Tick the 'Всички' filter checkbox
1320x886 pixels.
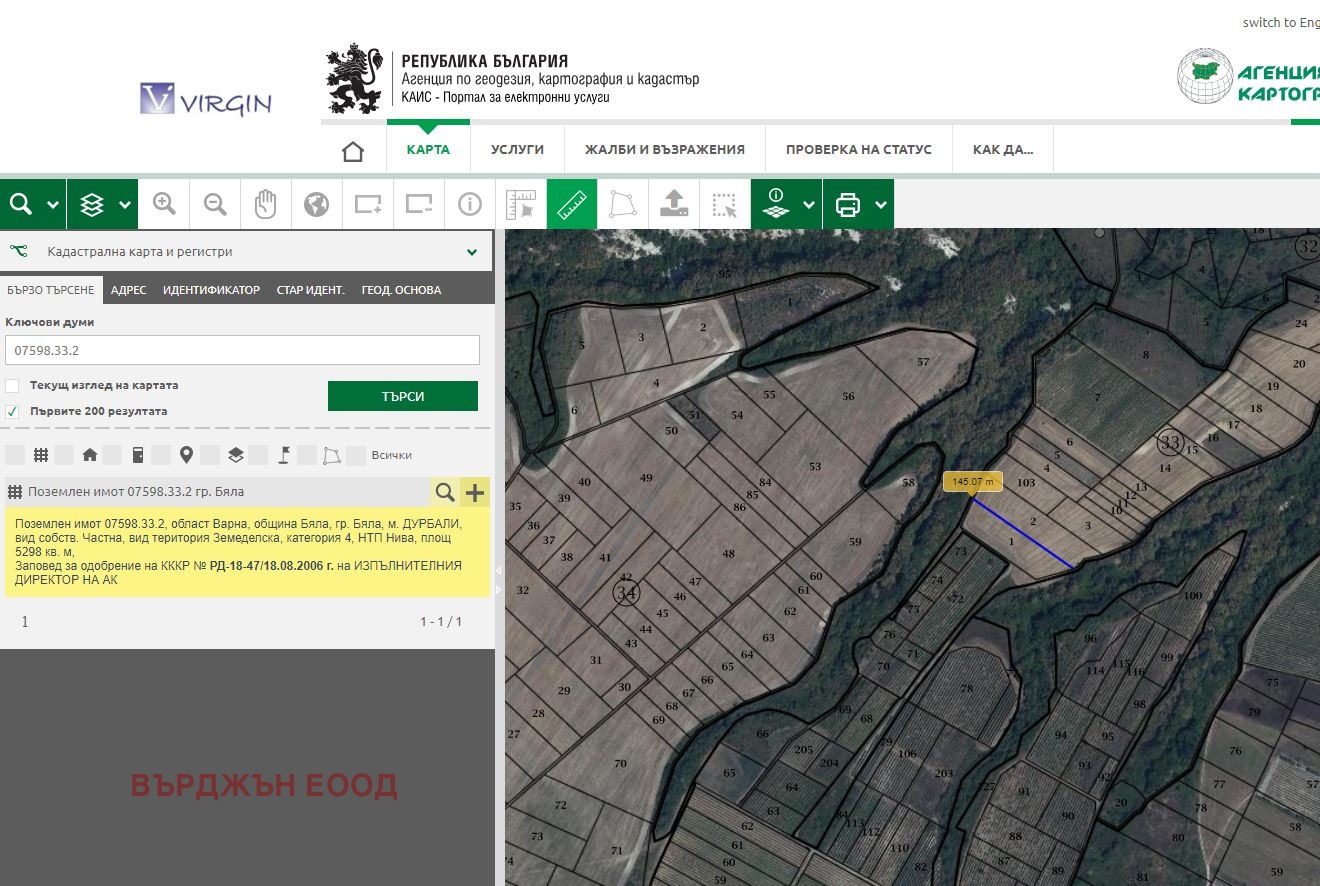coord(356,456)
